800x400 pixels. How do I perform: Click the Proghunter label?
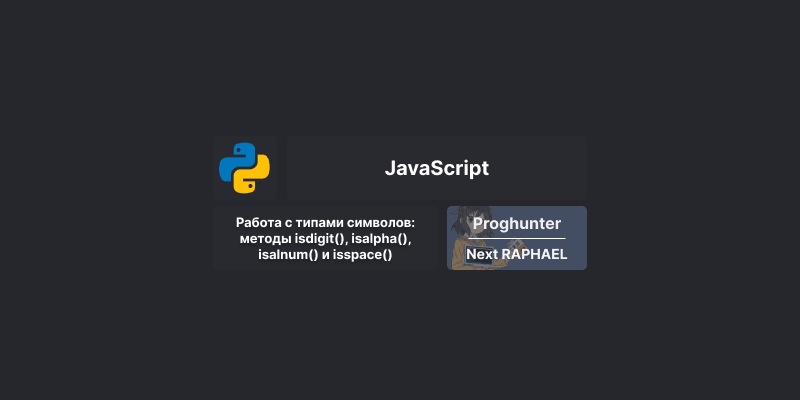(517, 223)
